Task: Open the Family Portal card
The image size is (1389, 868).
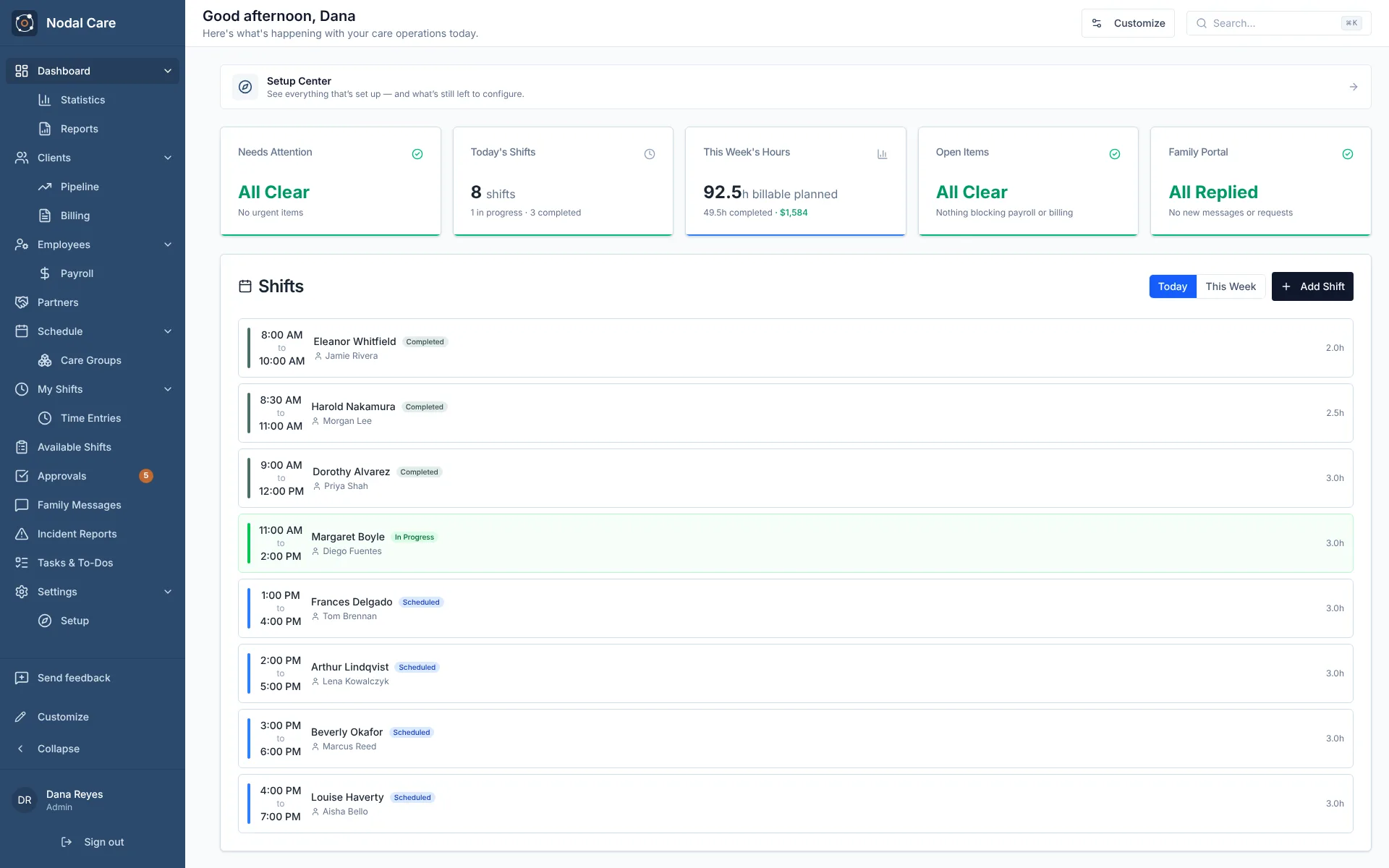Action: (x=1261, y=182)
